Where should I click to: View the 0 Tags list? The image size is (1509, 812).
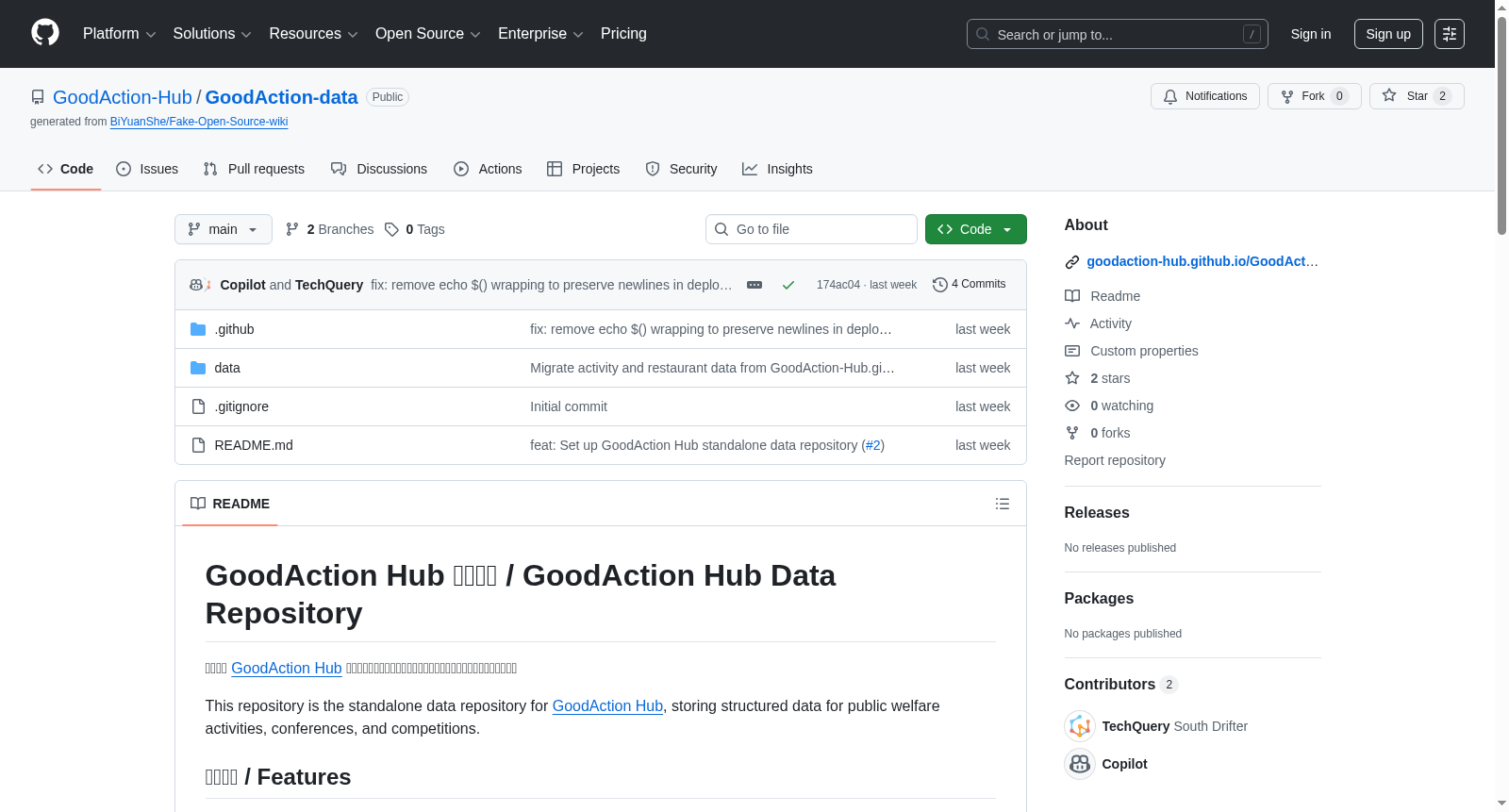coord(415,229)
